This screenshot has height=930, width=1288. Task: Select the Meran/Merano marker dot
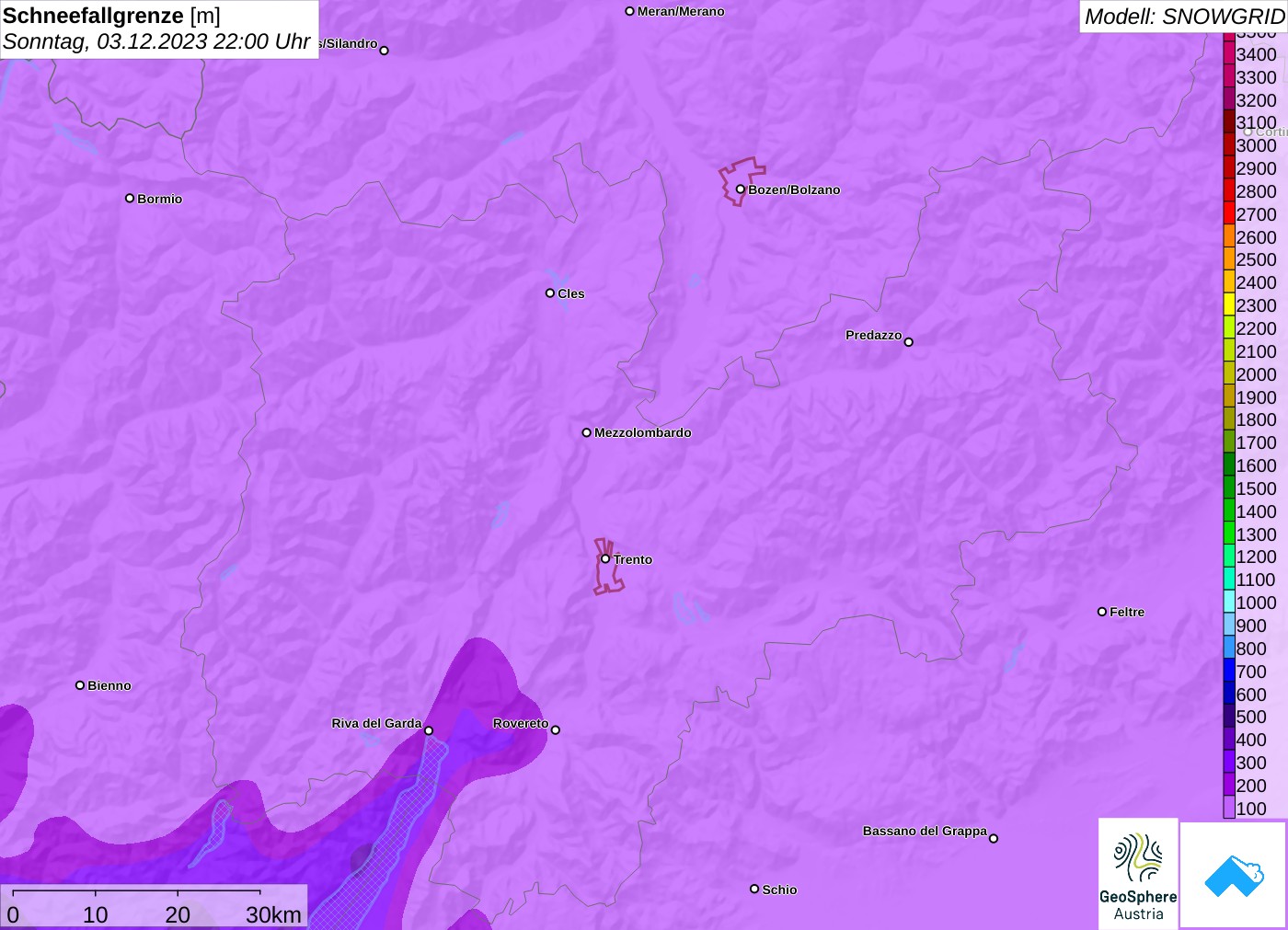coord(629,11)
